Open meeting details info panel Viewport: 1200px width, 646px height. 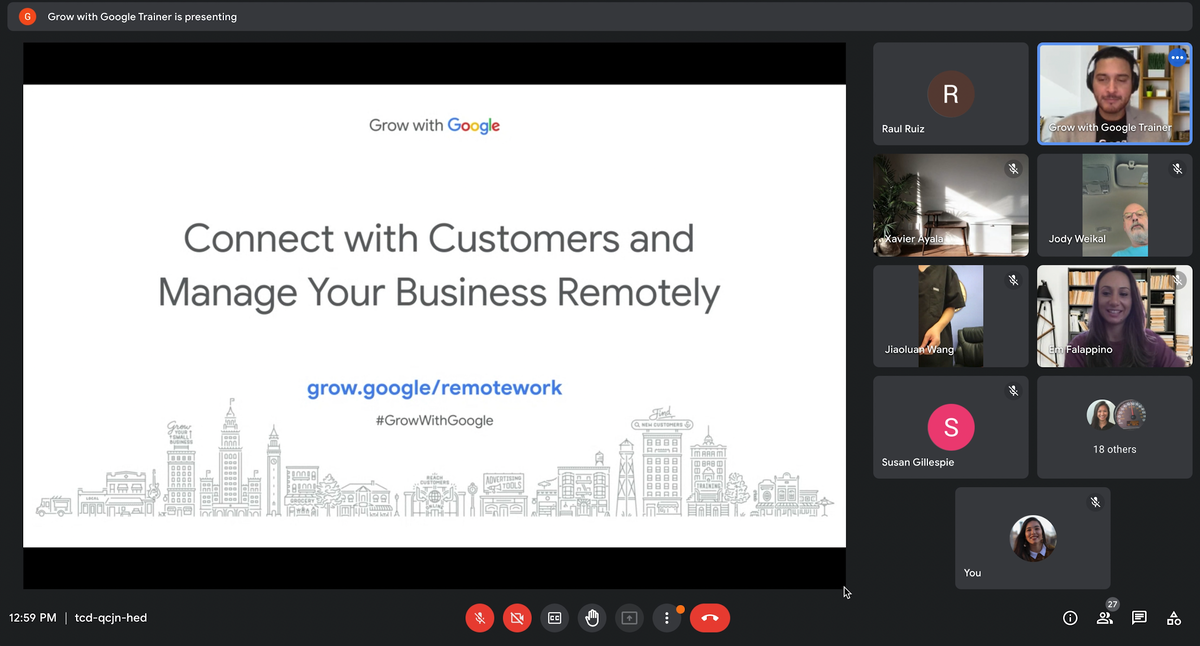click(1070, 618)
